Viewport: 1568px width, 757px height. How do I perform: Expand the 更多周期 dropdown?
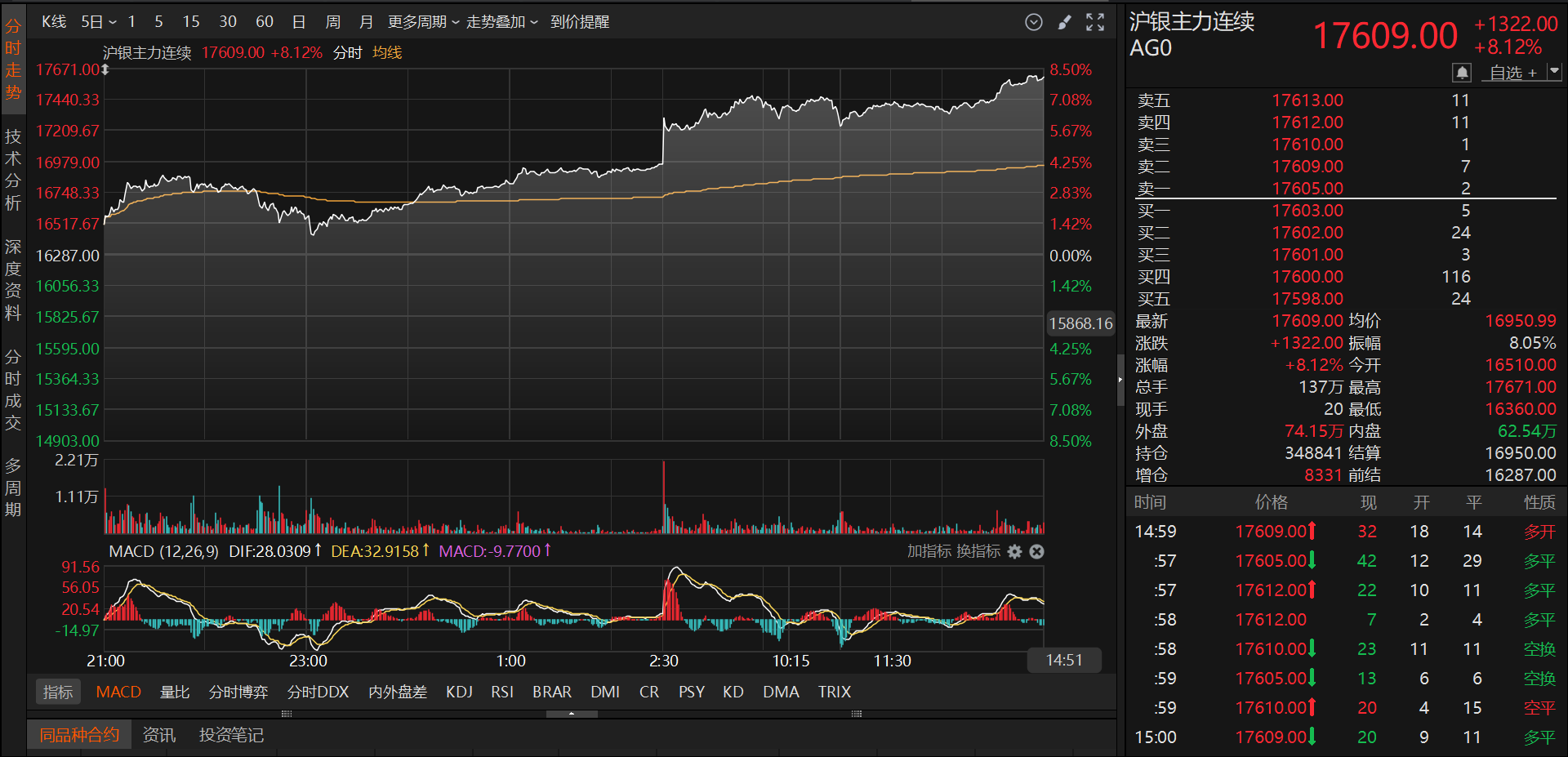tap(423, 22)
